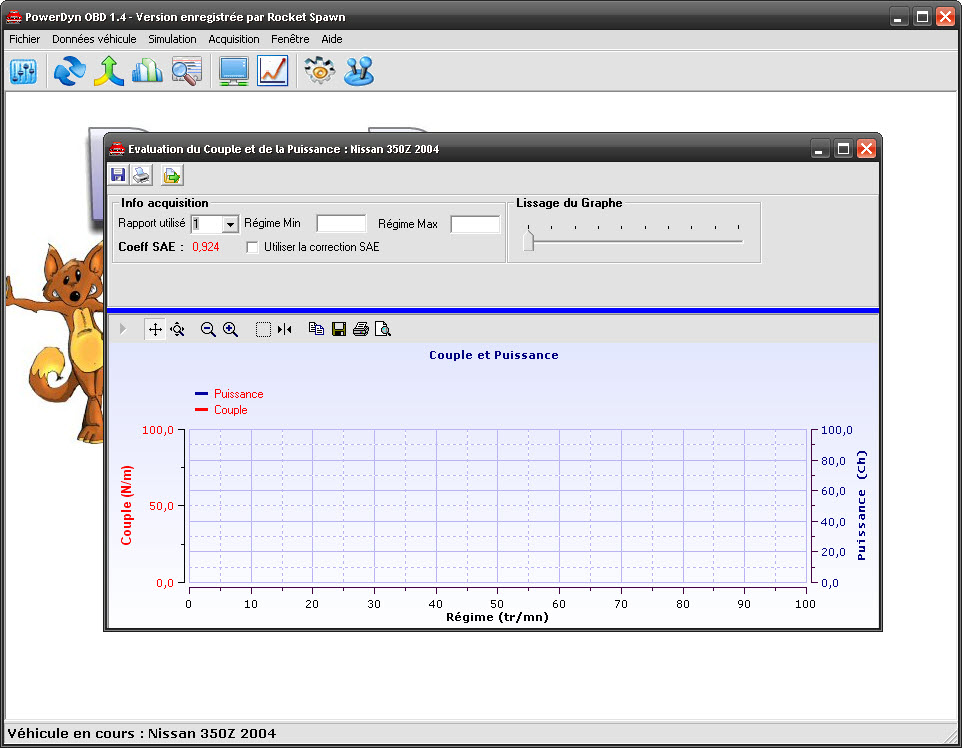Open the 'Données véhicule' menu
This screenshot has width=962, height=748.
[94, 39]
